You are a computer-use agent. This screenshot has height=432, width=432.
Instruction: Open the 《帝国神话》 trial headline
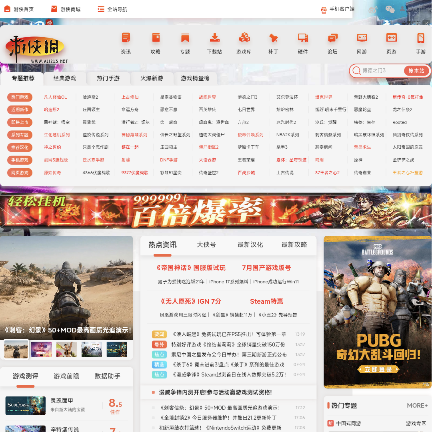191,268
